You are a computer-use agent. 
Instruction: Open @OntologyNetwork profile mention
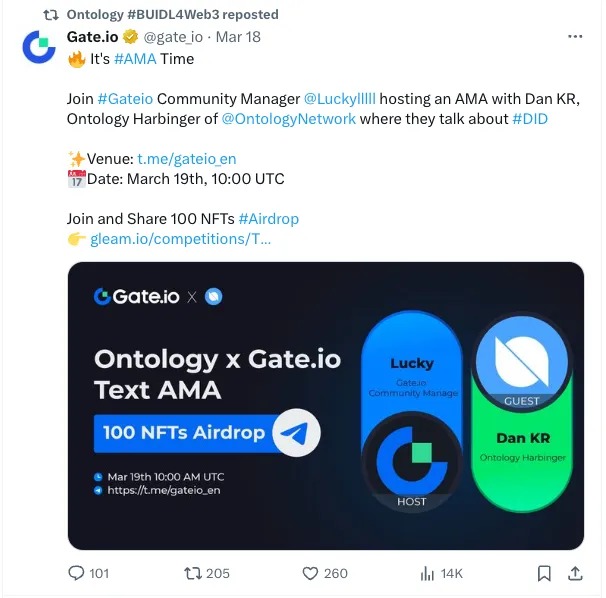click(288, 118)
